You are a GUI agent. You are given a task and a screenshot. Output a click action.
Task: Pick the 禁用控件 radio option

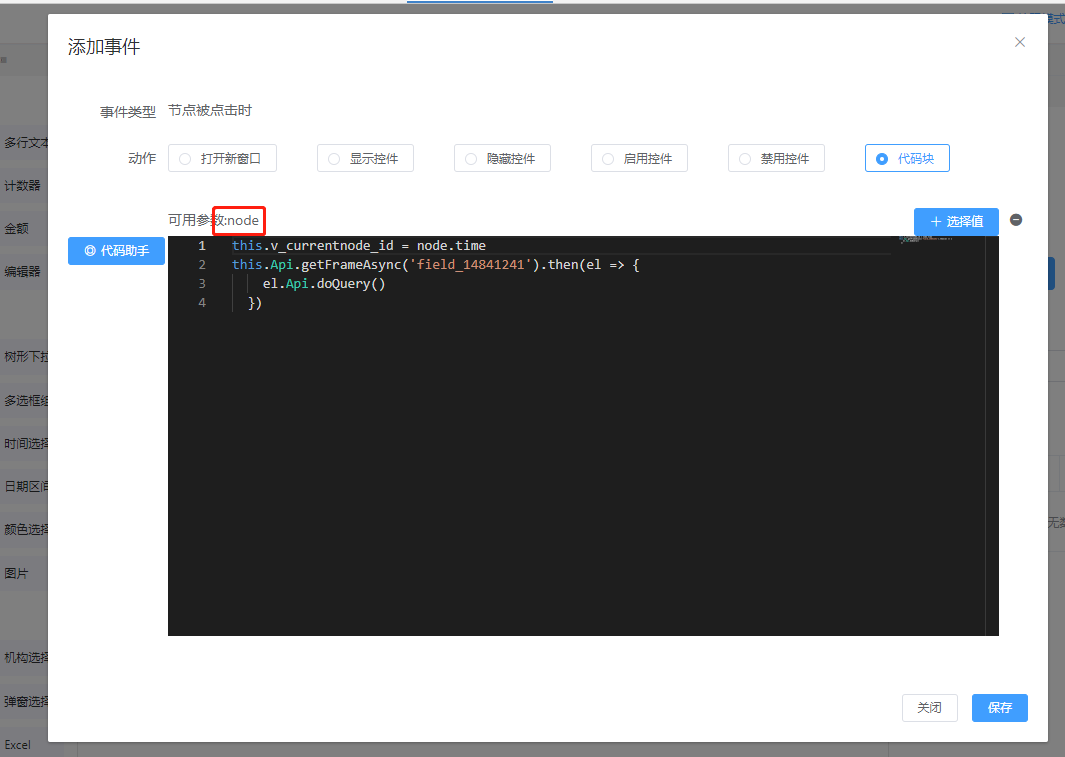pos(776,158)
